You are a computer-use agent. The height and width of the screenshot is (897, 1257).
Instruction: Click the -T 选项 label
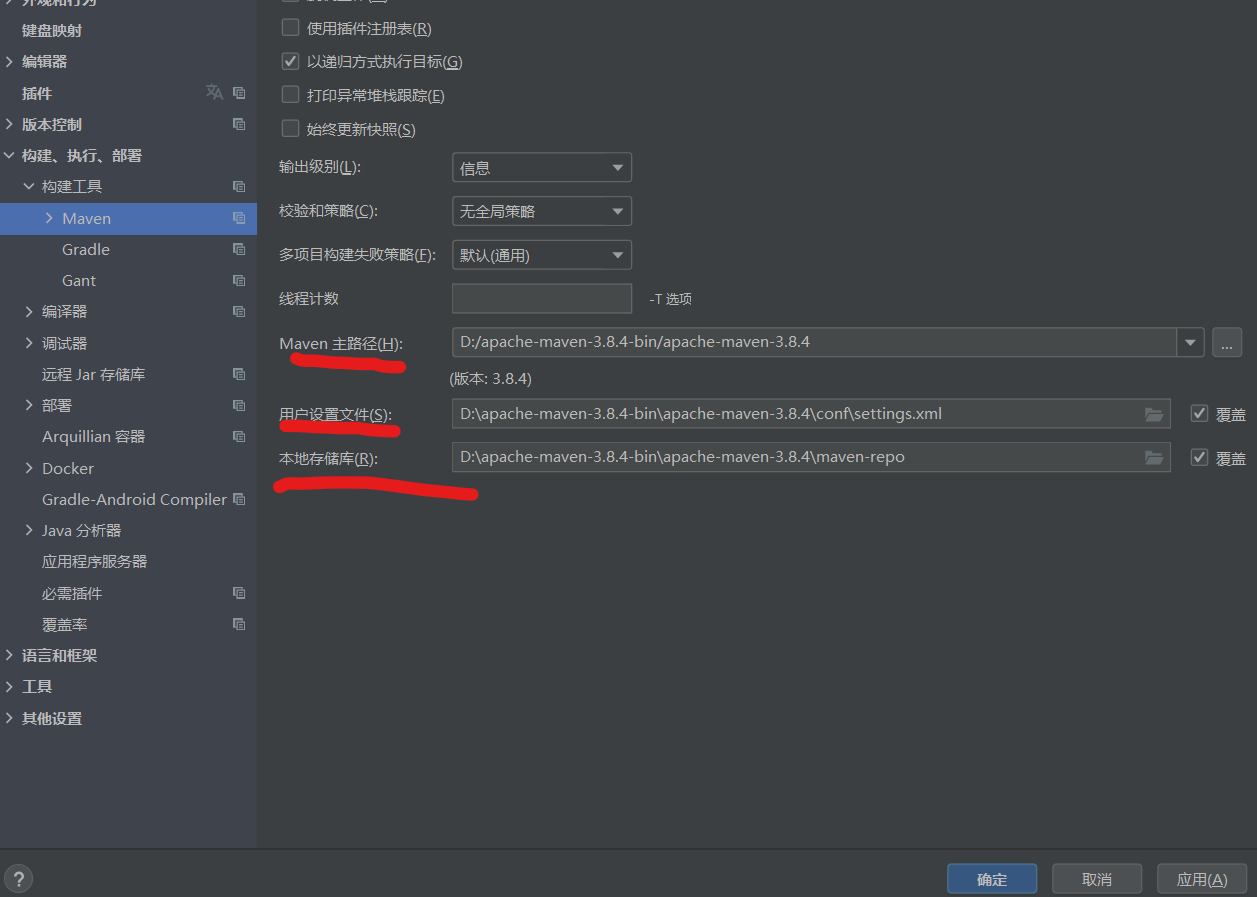click(x=670, y=298)
